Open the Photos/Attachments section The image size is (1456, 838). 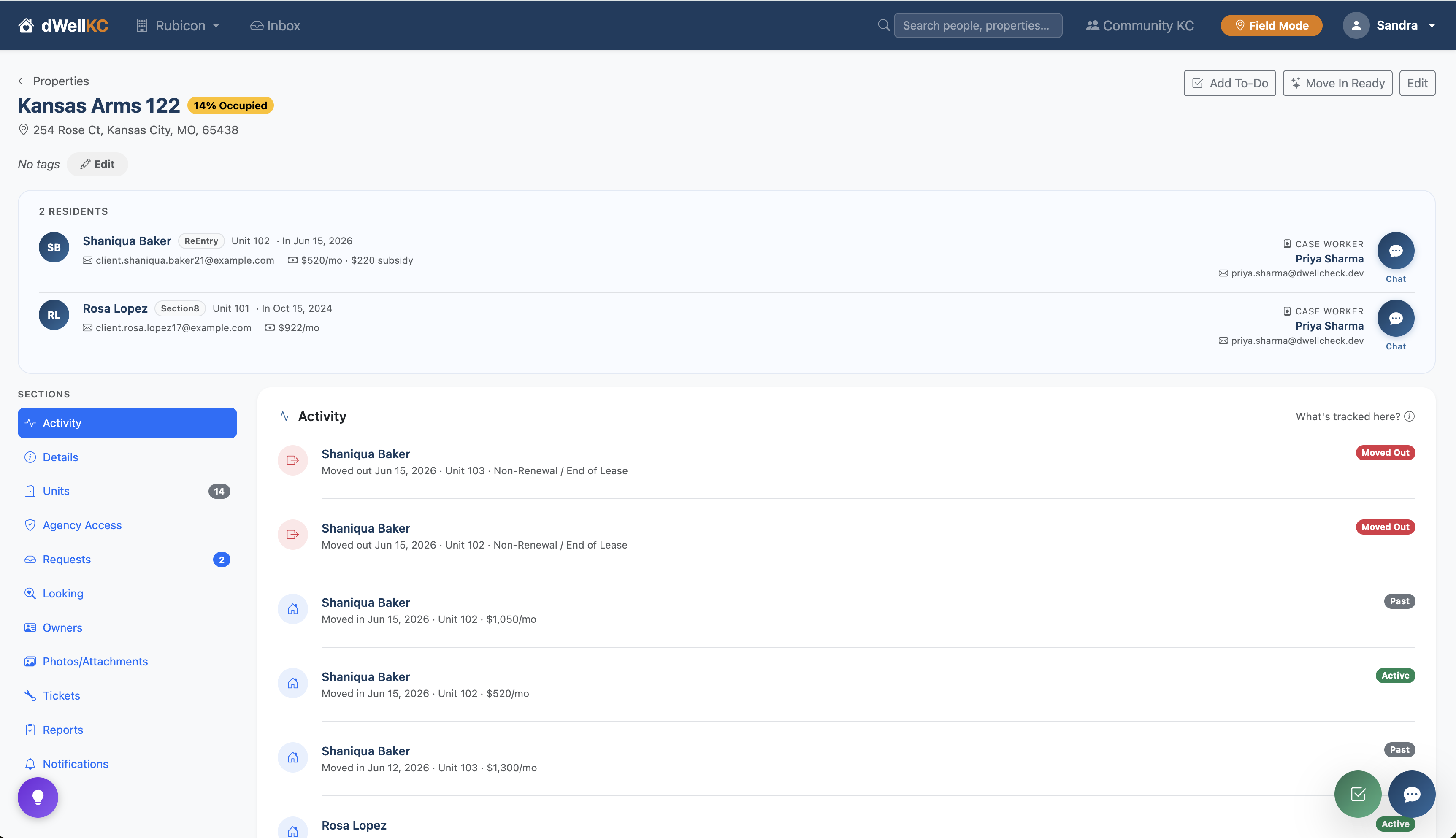(127, 661)
